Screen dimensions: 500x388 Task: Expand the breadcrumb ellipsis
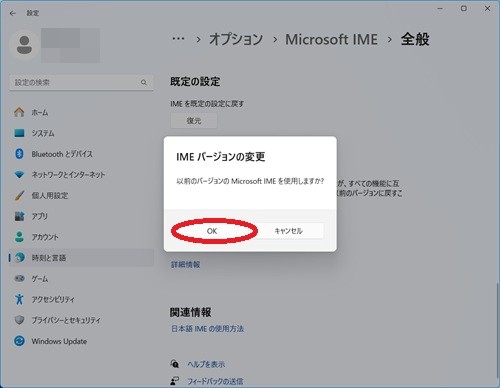pyautogui.click(x=178, y=39)
